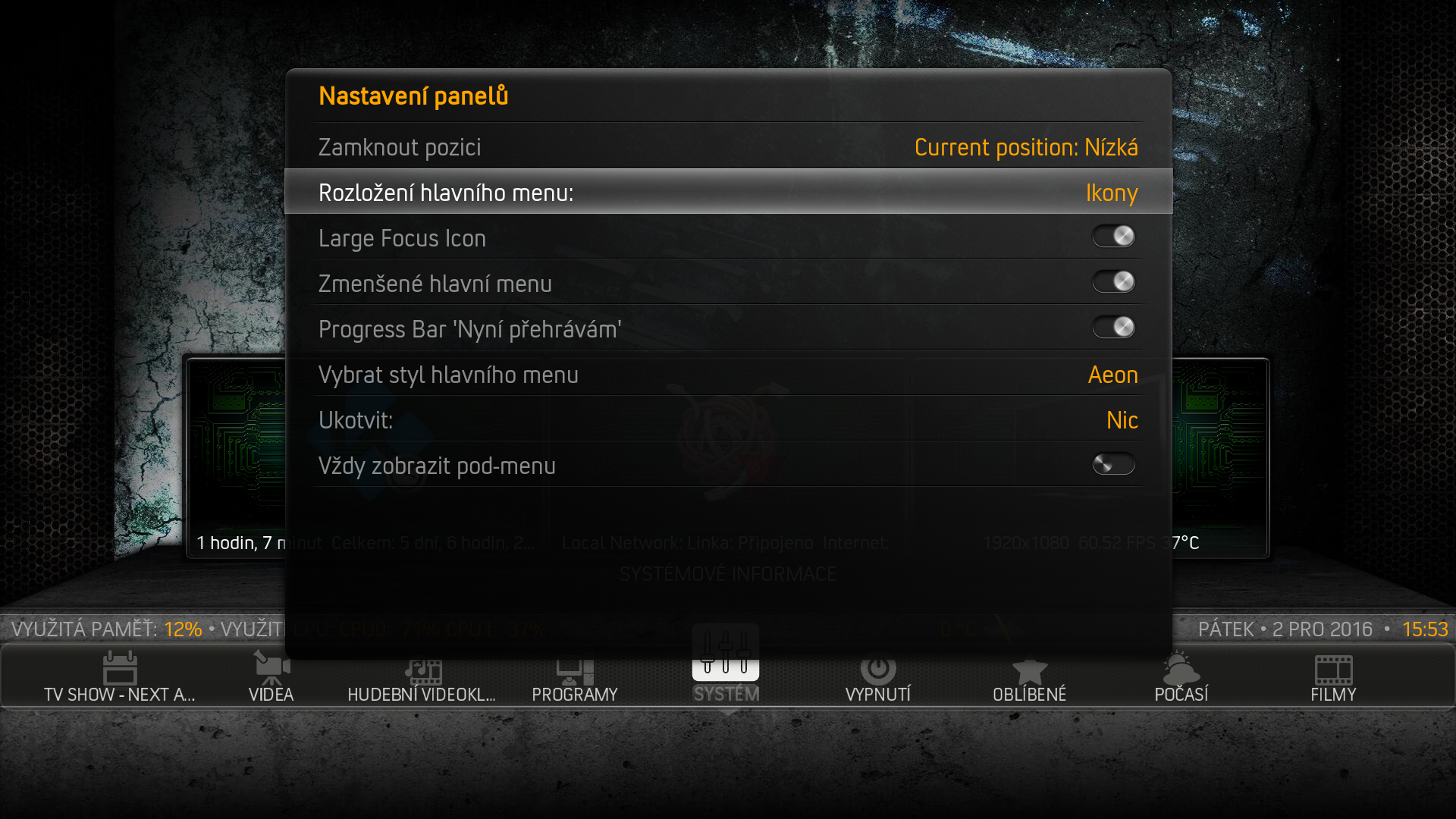Change main menu style value Aeon
1456x819 pixels.
tap(1112, 375)
